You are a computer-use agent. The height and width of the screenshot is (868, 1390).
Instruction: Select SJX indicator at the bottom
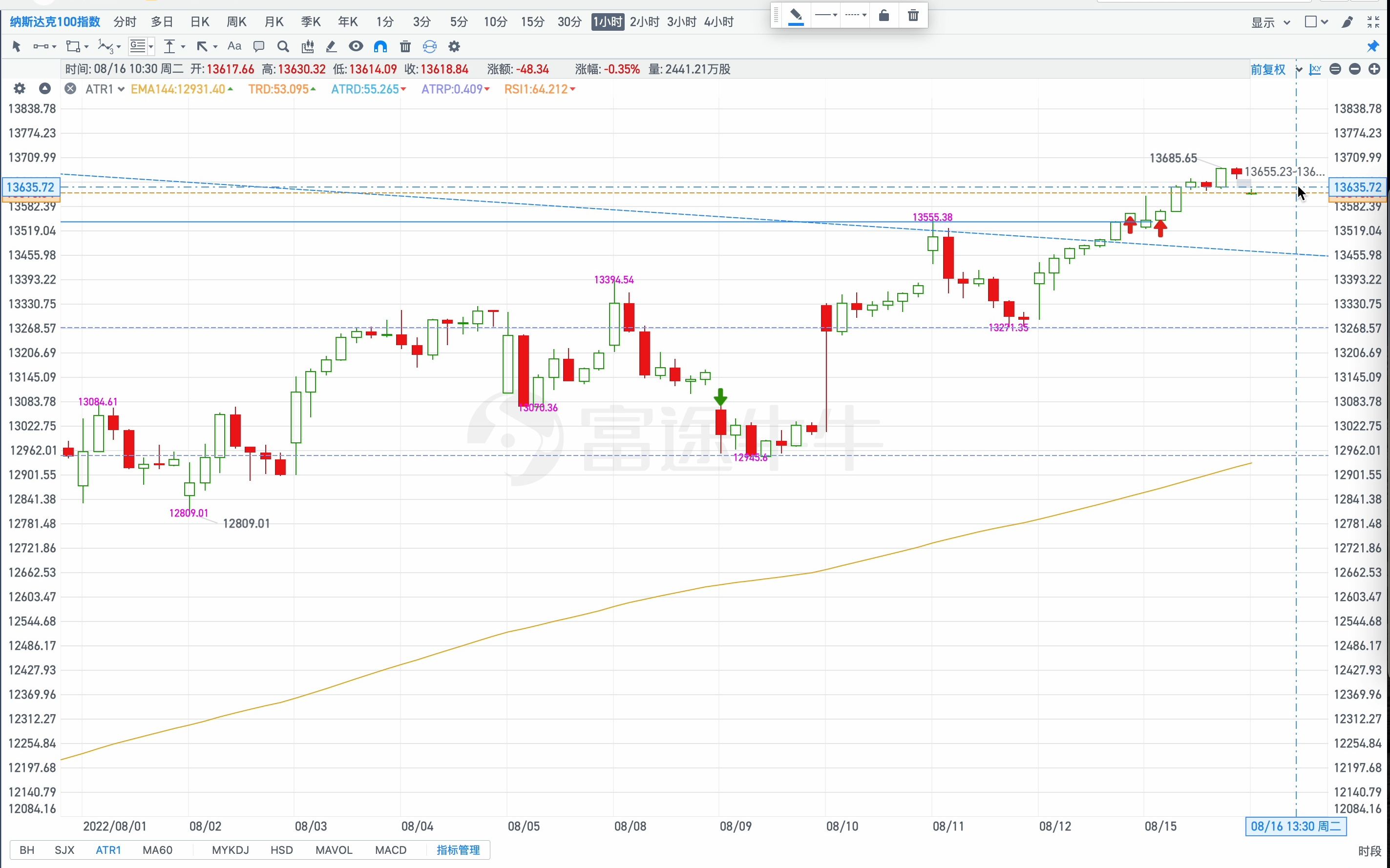(64, 849)
